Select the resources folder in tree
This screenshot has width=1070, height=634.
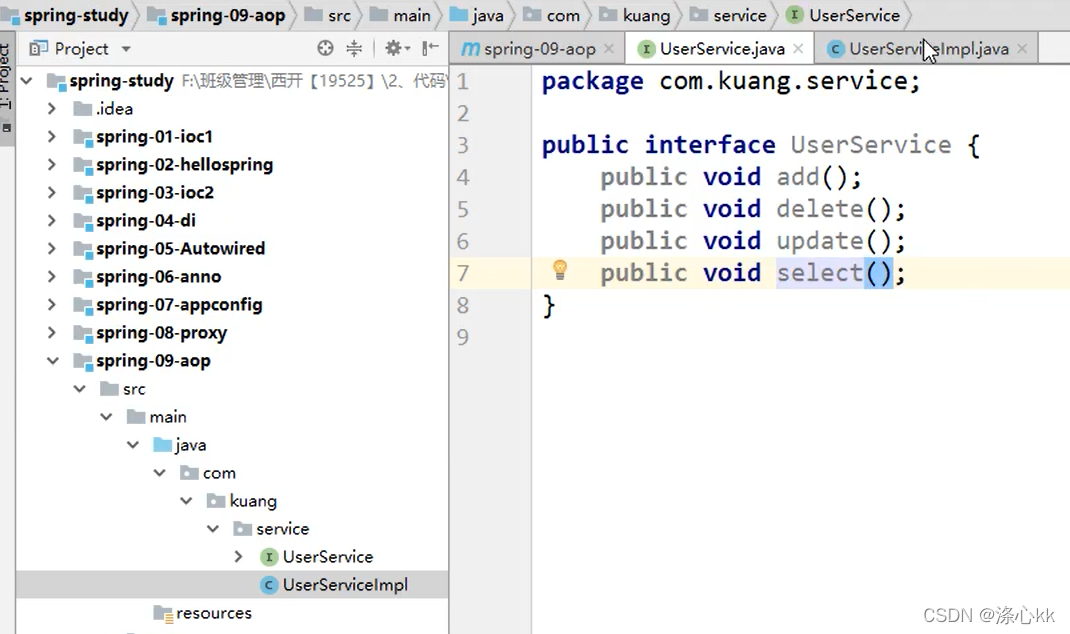coord(213,613)
